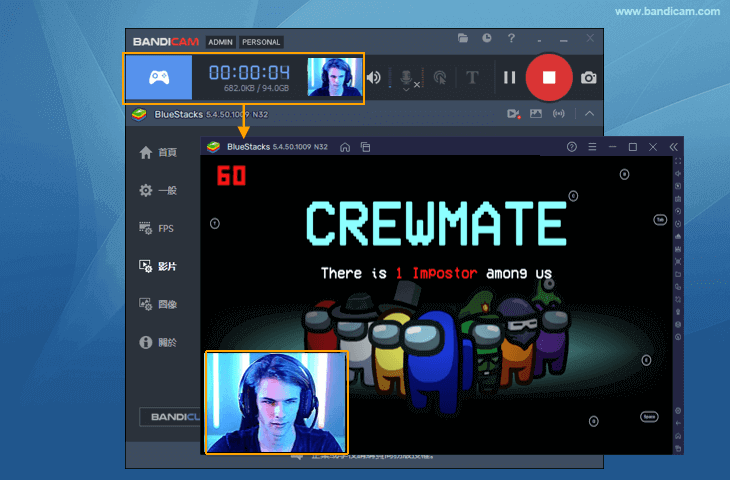Open the 首頁 home tab
730x480 pixels.
click(x=158, y=152)
